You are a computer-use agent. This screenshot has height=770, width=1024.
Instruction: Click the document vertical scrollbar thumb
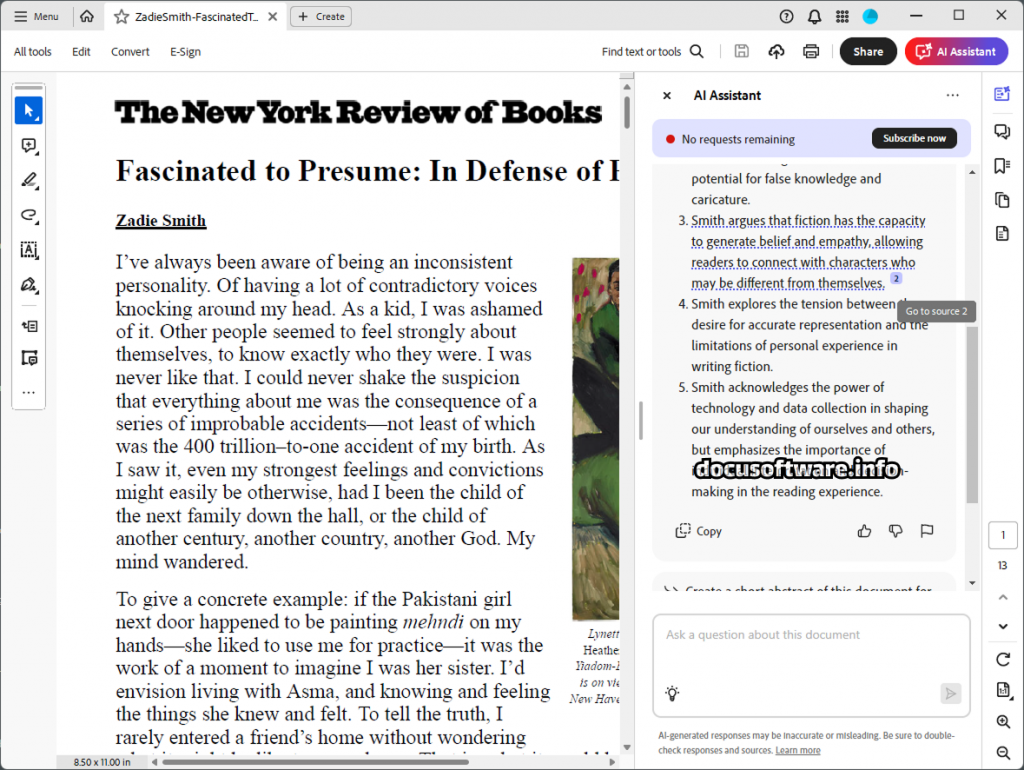coord(627,112)
